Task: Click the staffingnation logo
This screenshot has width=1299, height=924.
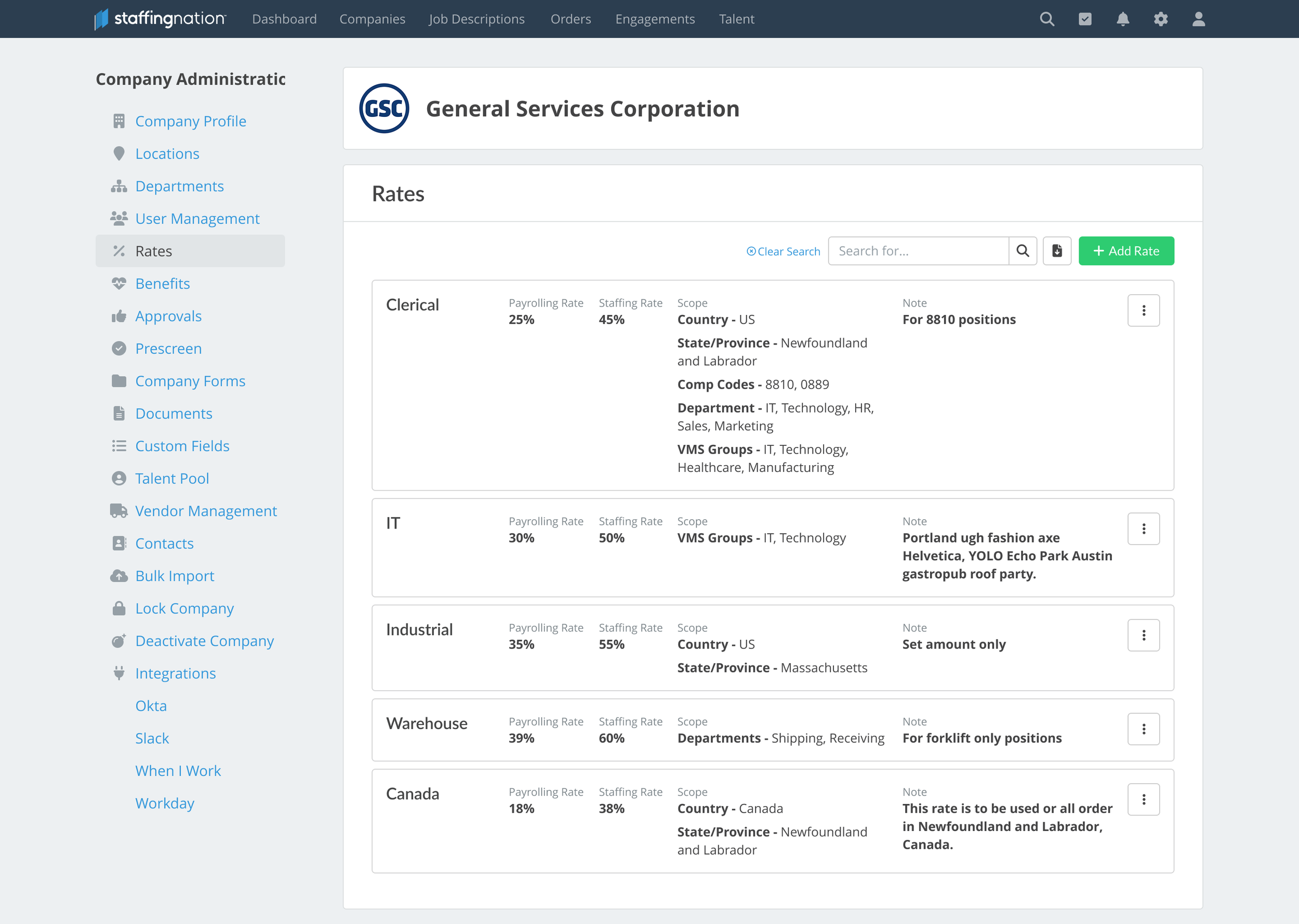Action: [161, 19]
